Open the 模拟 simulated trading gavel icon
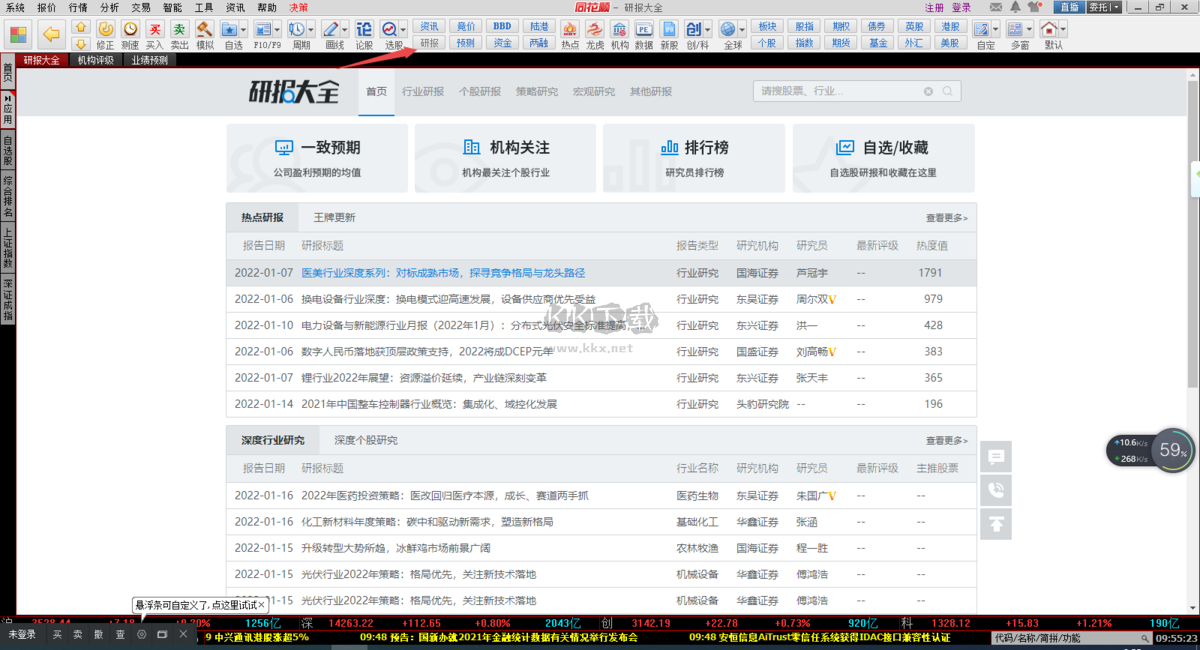 pyautogui.click(x=204, y=34)
